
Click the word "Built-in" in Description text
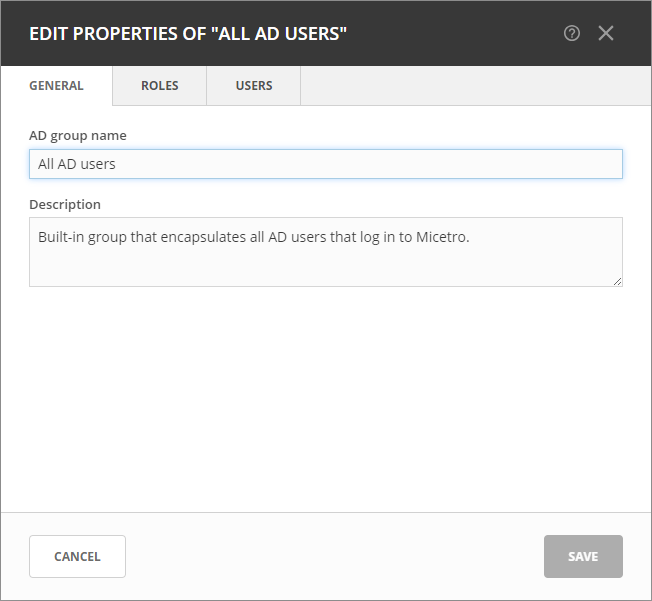point(62,238)
